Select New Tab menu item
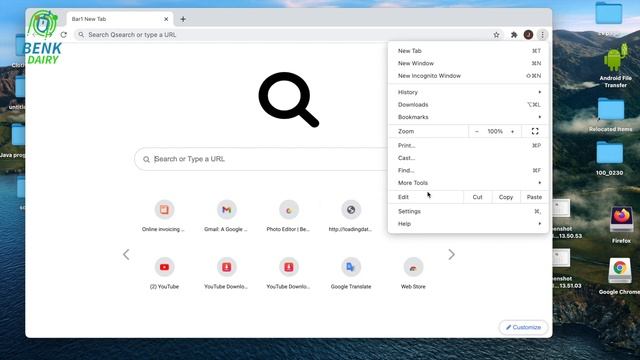 468,51
